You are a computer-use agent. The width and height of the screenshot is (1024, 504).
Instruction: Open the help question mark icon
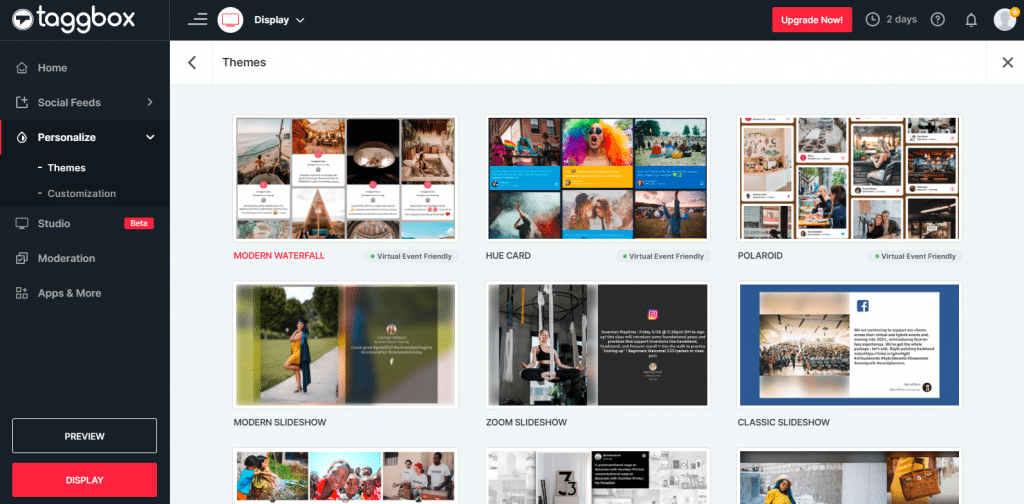[937, 19]
